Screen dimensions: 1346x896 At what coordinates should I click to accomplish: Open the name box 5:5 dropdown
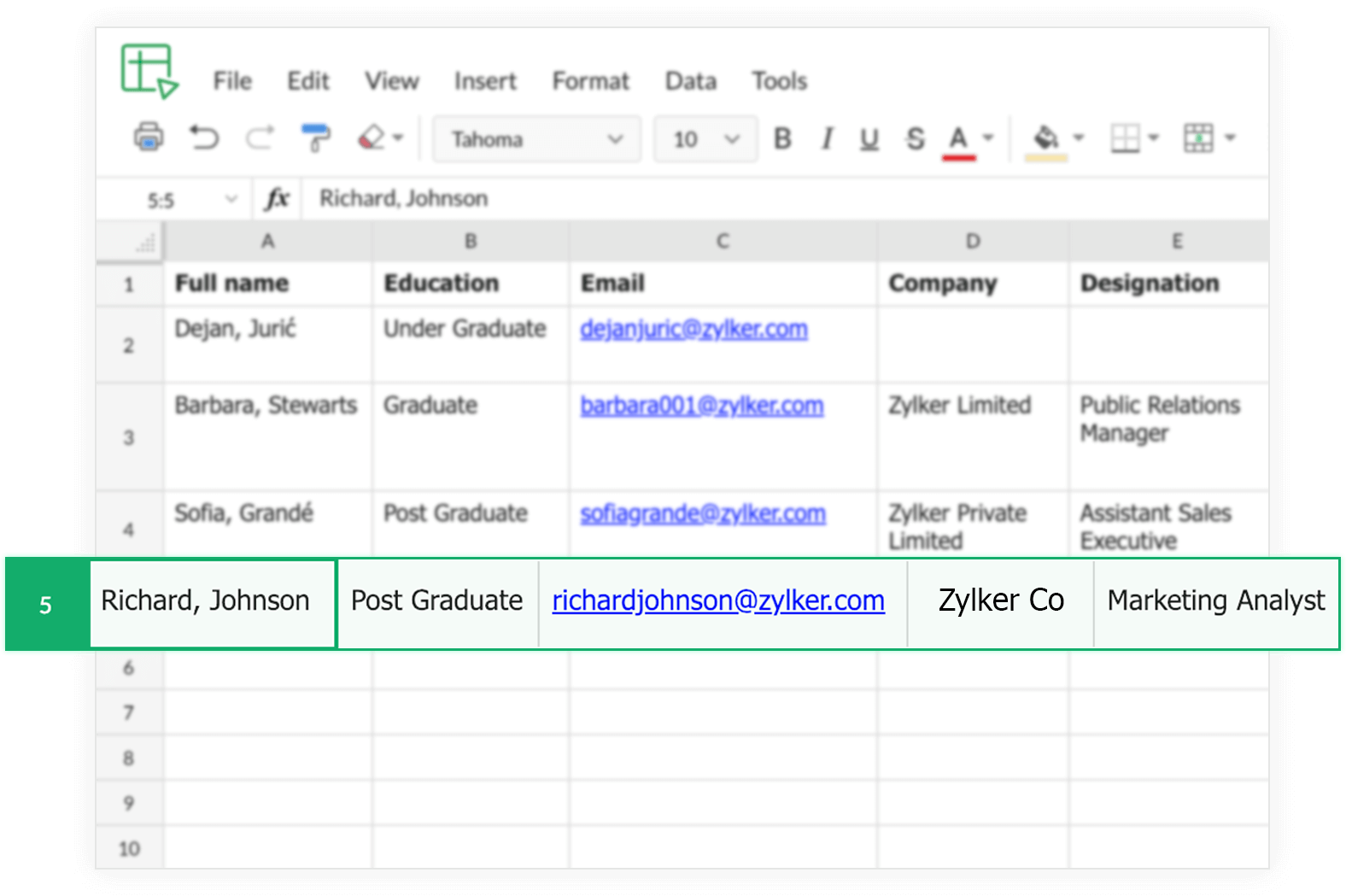[x=231, y=200]
